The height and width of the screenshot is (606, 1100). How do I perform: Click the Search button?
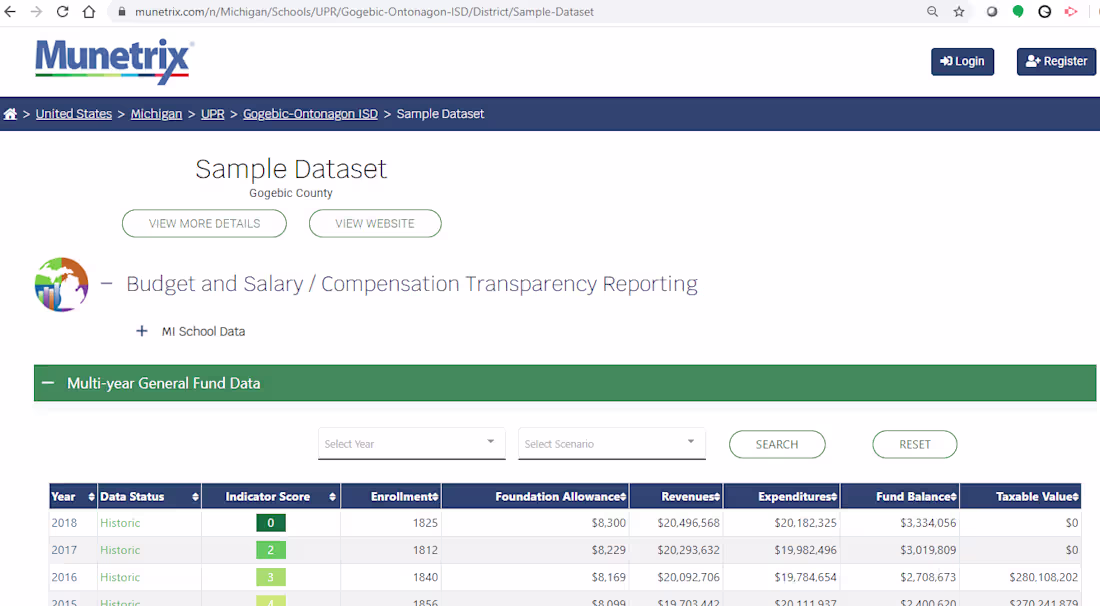[x=777, y=444]
